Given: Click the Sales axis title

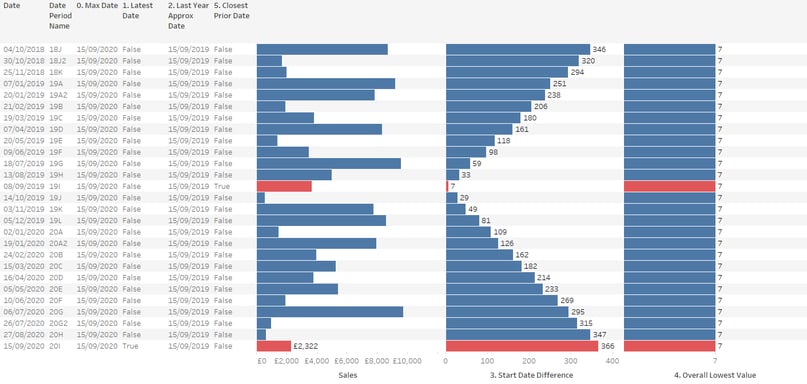Looking at the screenshot, I should point(348,375).
